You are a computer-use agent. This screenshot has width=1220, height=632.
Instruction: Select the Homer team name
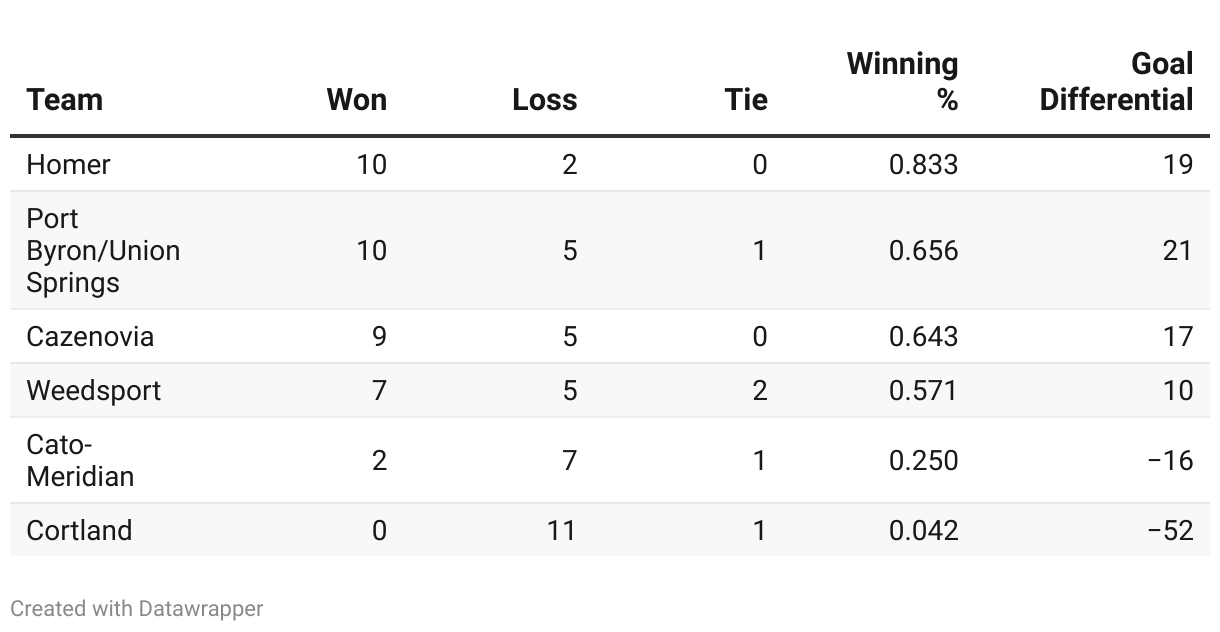(x=69, y=164)
